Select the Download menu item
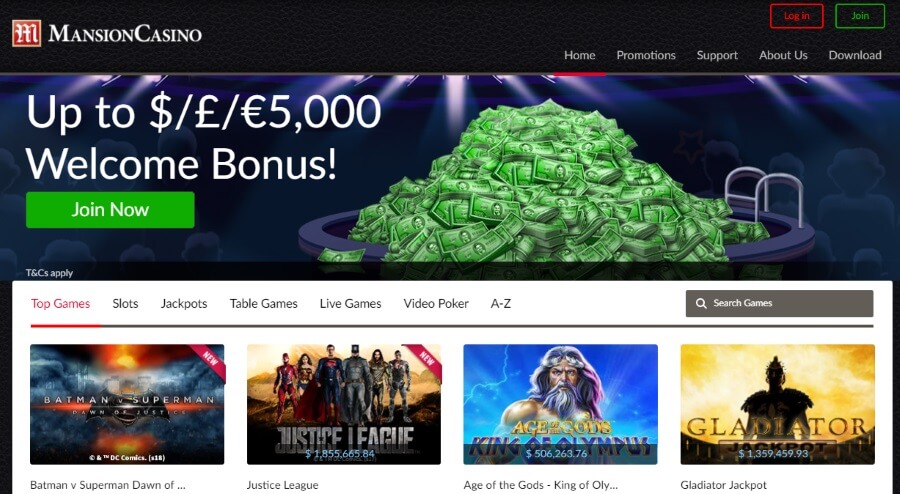900x494 pixels. coord(855,55)
